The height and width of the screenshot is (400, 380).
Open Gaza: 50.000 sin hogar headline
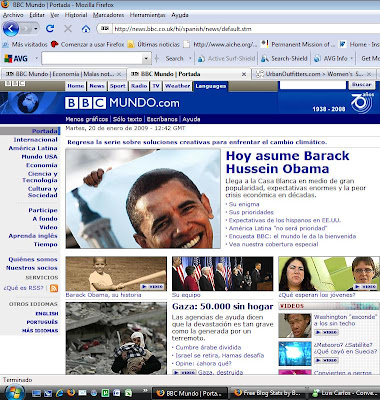click(223, 307)
